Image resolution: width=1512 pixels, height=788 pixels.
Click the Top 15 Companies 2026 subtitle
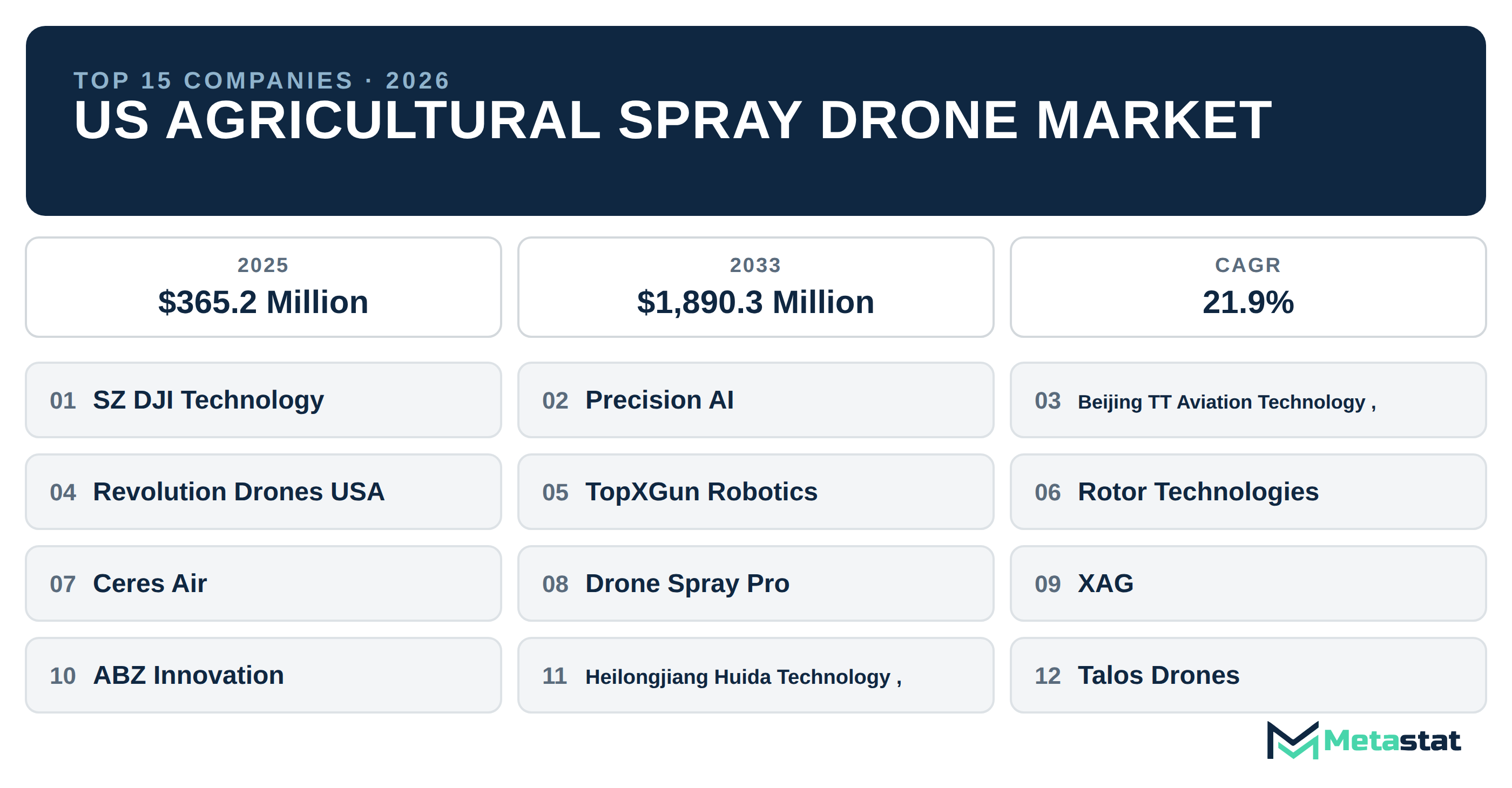tap(262, 80)
